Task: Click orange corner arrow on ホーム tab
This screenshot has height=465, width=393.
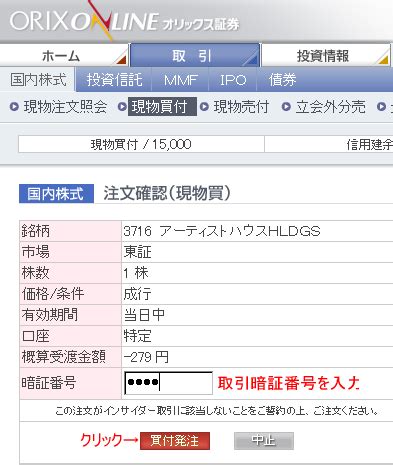Action: click(121, 59)
